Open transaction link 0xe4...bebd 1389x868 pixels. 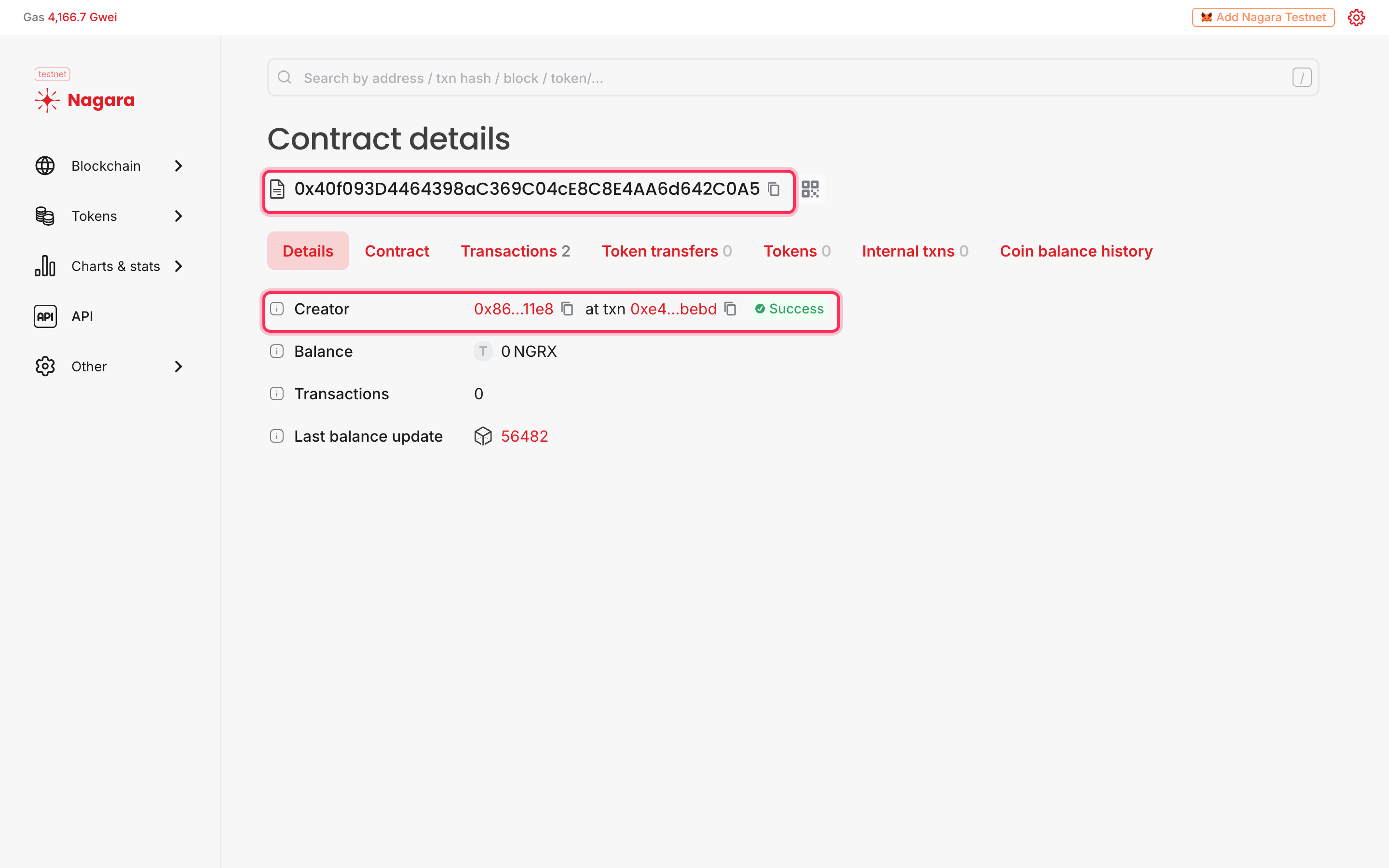click(x=674, y=309)
